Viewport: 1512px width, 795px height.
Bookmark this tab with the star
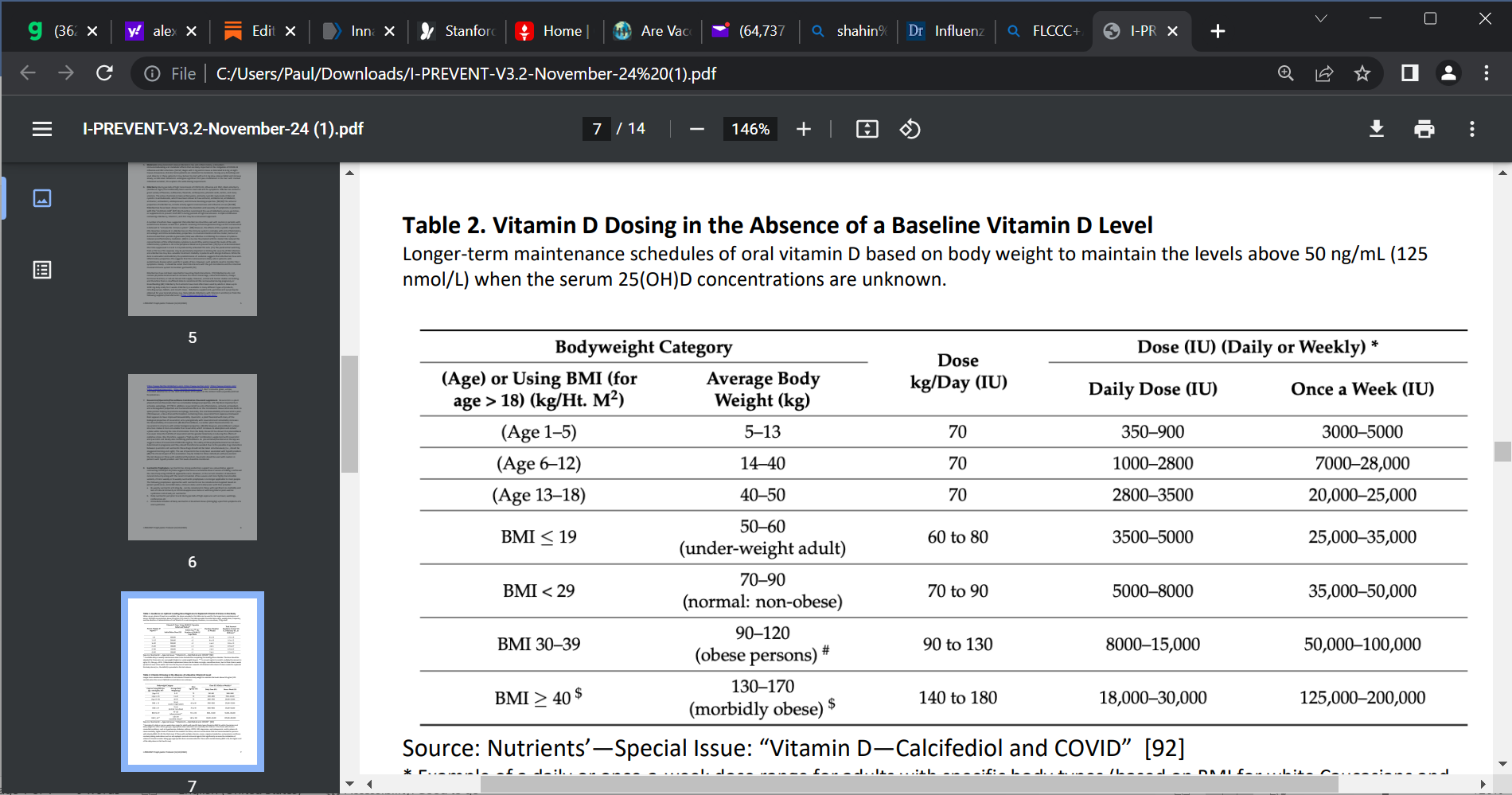point(1362,73)
